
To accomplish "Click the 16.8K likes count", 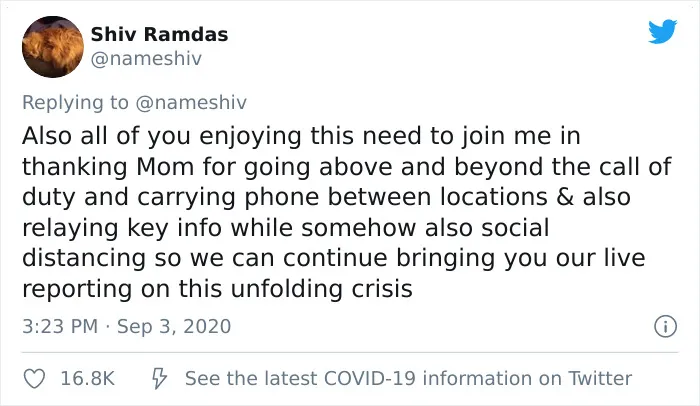I will coord(88,378).
